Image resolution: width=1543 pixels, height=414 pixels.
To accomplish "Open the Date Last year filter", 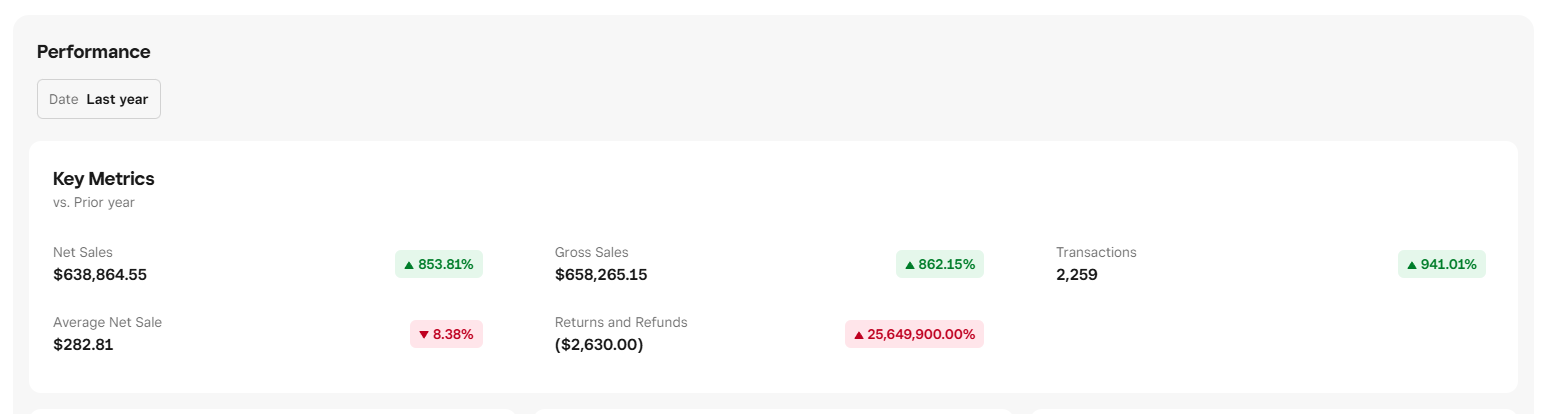I will (99, 99).
